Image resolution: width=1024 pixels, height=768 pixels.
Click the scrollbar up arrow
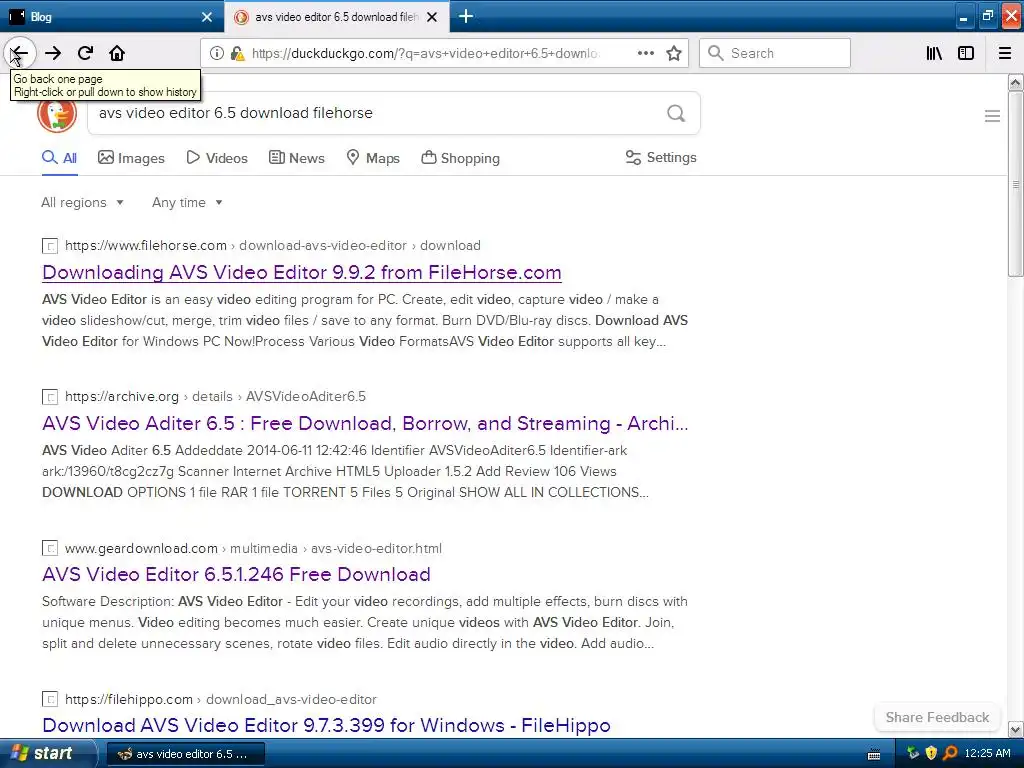point(1015,82)
